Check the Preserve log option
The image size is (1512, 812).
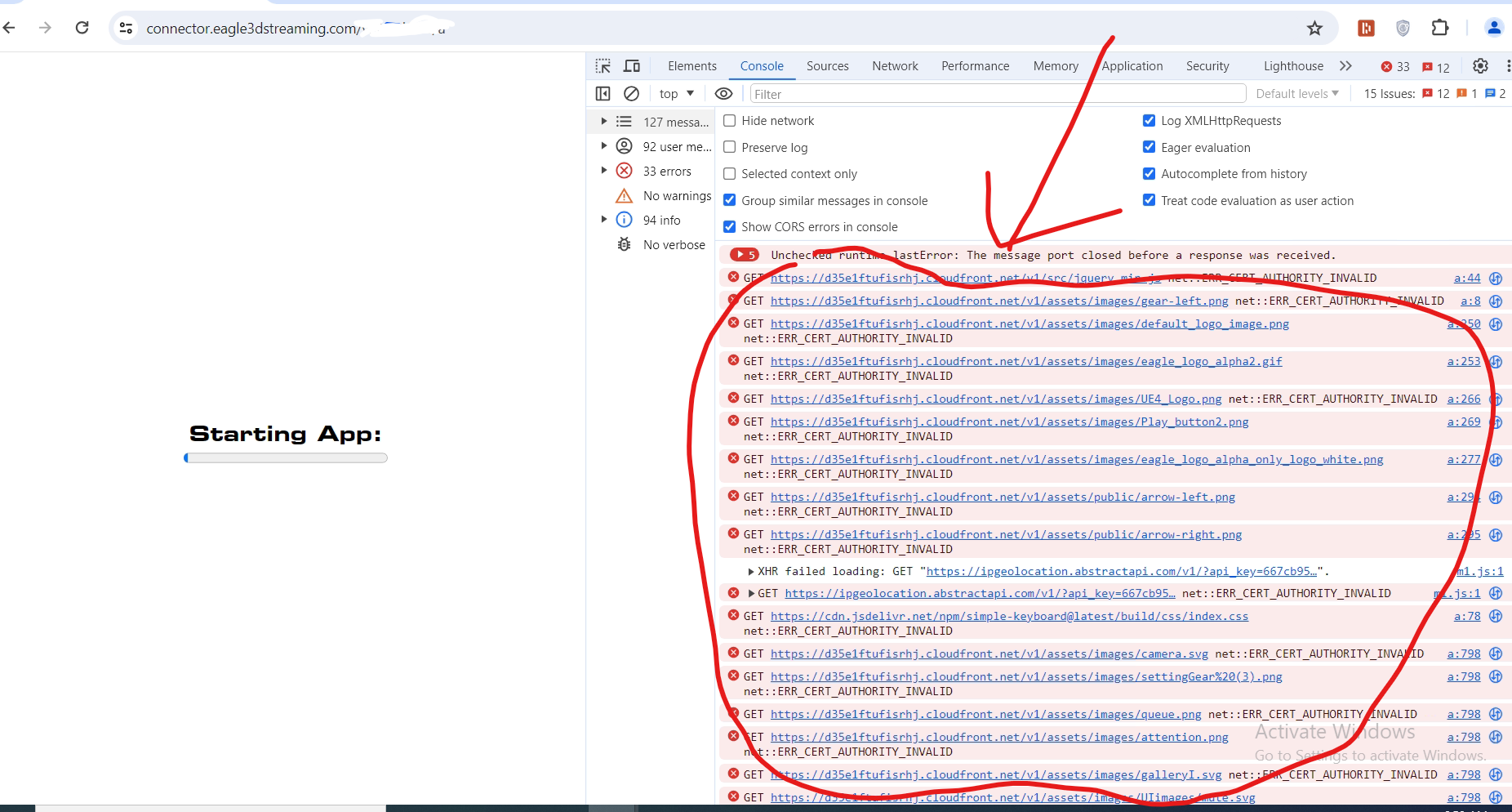click(730, 148)
